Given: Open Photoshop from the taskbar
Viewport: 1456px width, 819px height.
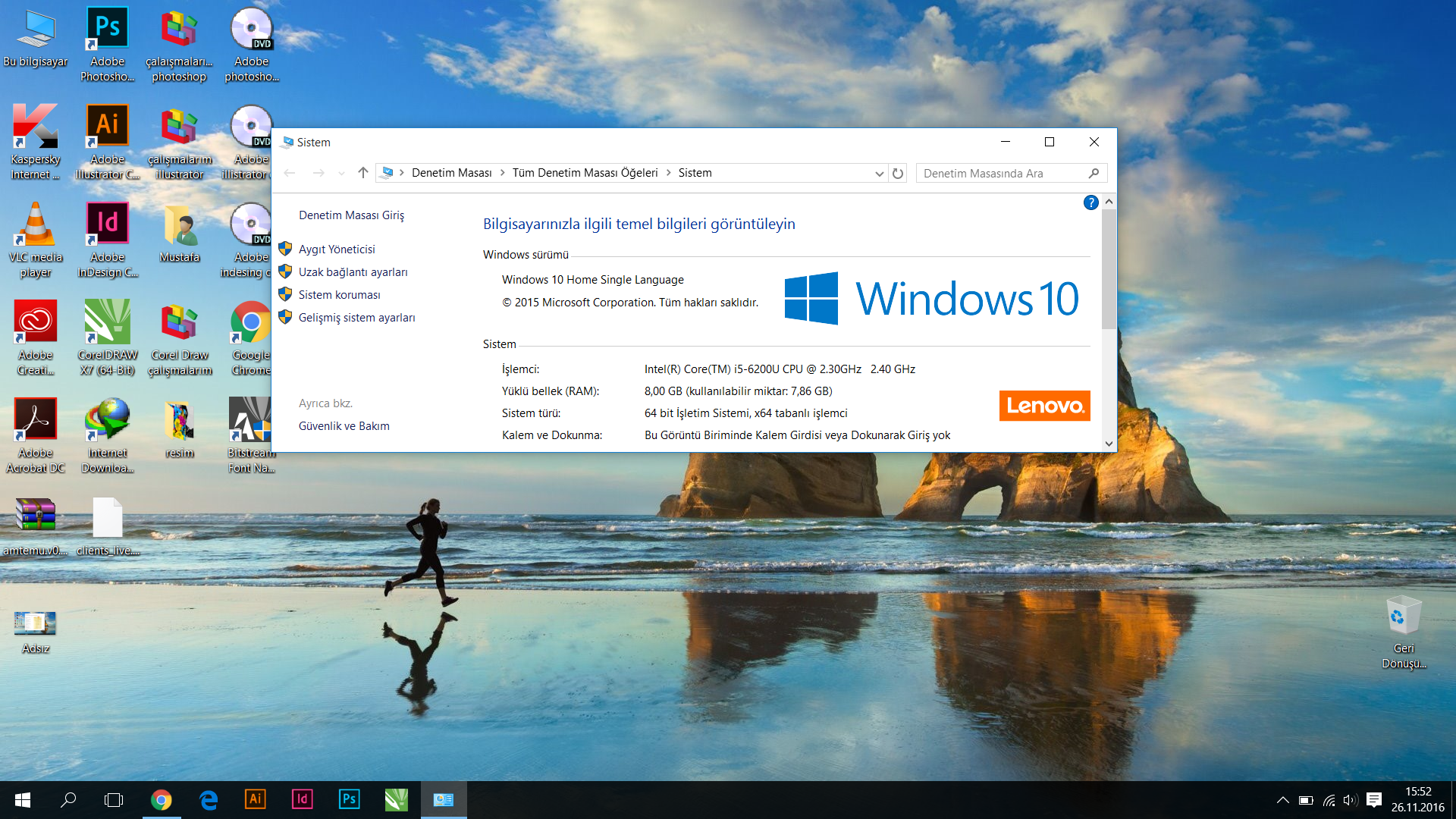Looking at the screenshot, I should 349,800.
